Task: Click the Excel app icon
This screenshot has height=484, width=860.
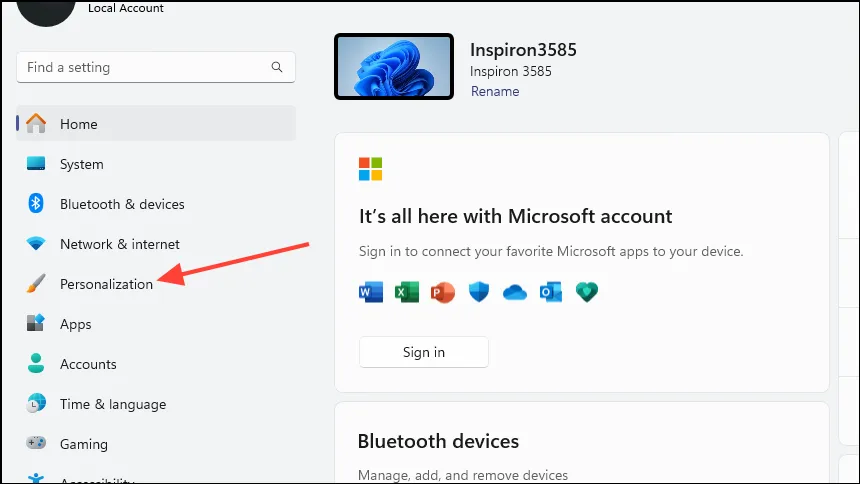Action: tap(406, 292)
